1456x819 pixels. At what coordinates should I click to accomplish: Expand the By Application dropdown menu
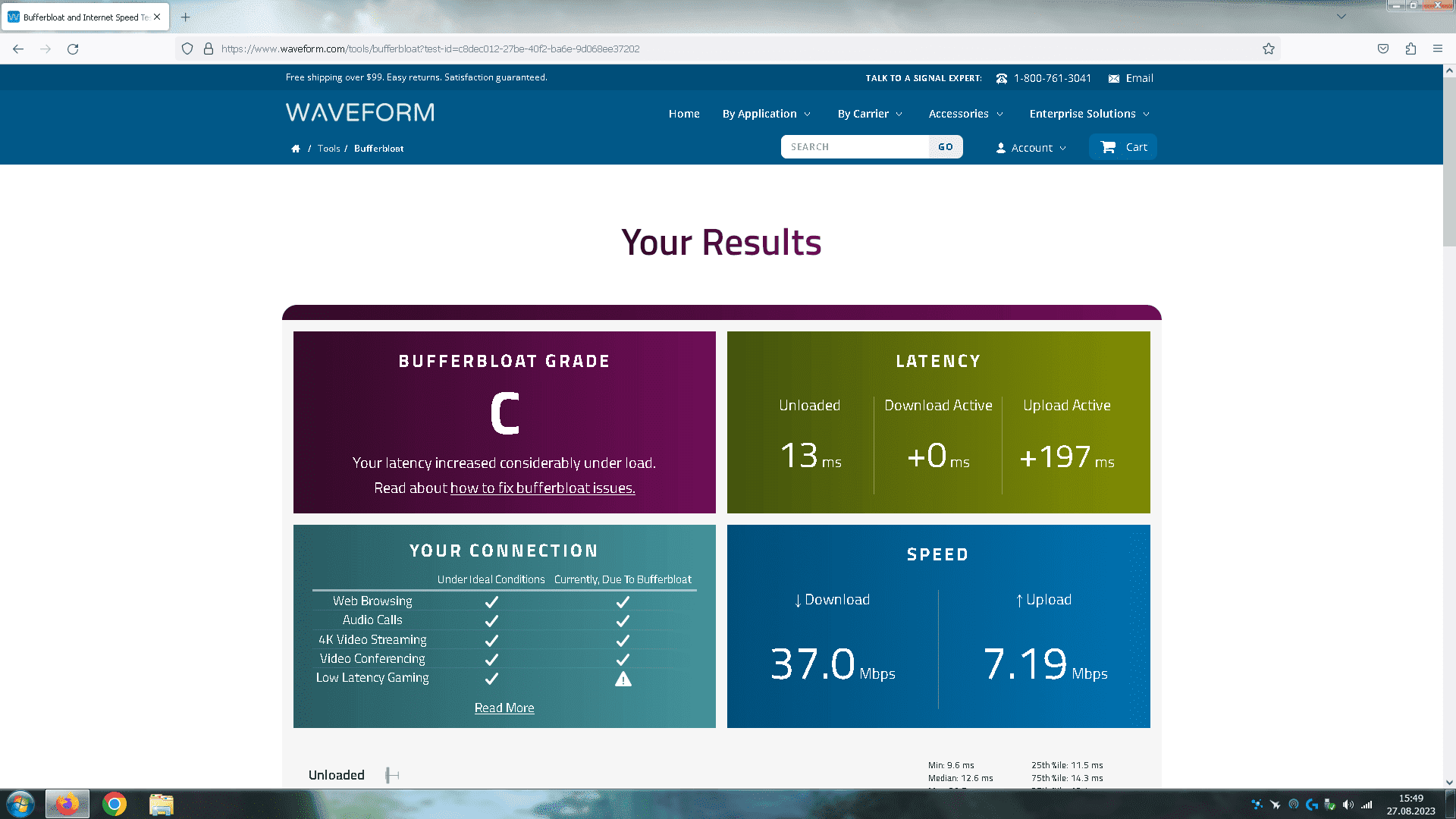coord(767,114)
